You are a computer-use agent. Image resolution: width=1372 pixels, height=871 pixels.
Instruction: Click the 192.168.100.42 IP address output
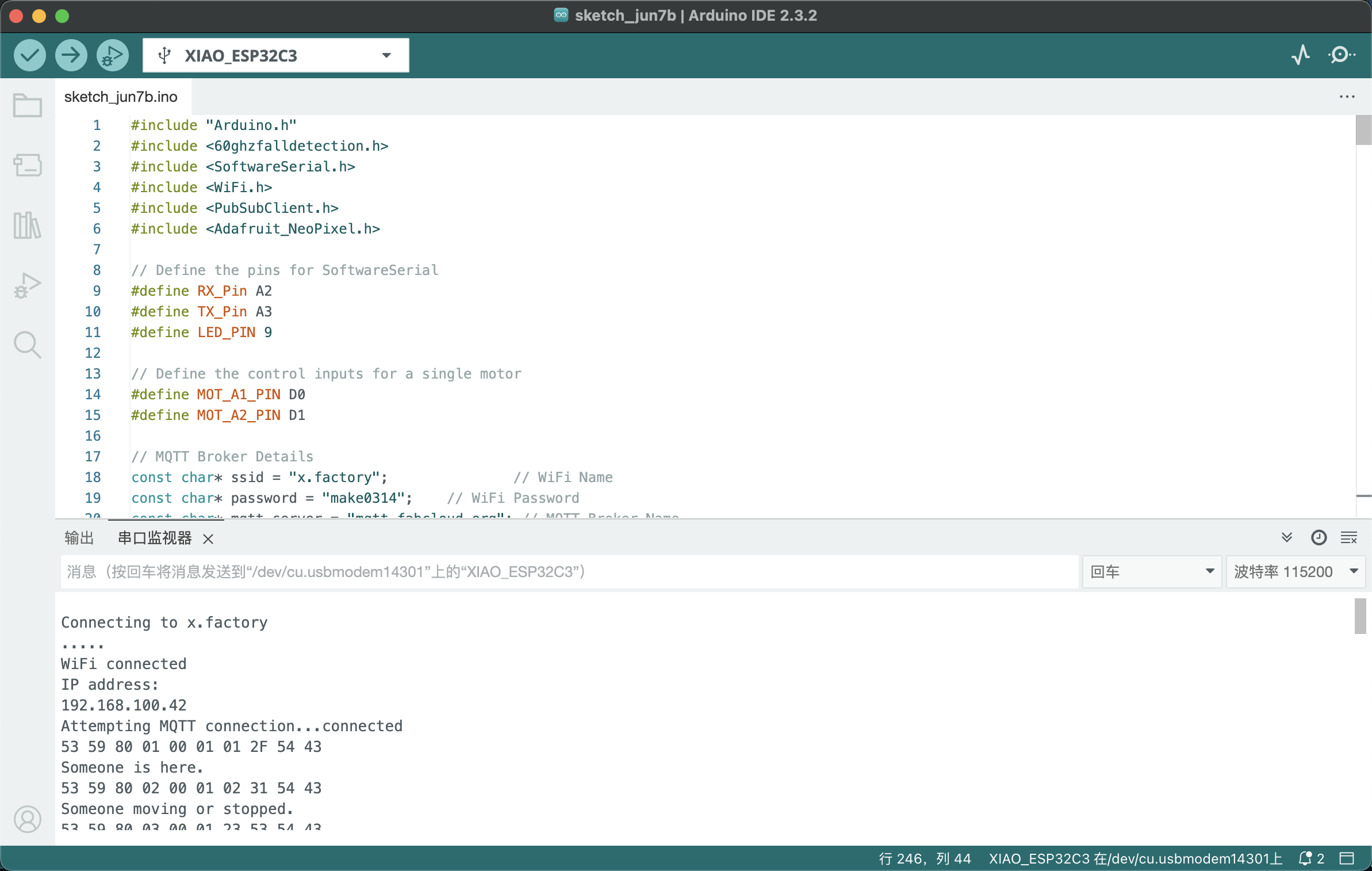[124, 705]
